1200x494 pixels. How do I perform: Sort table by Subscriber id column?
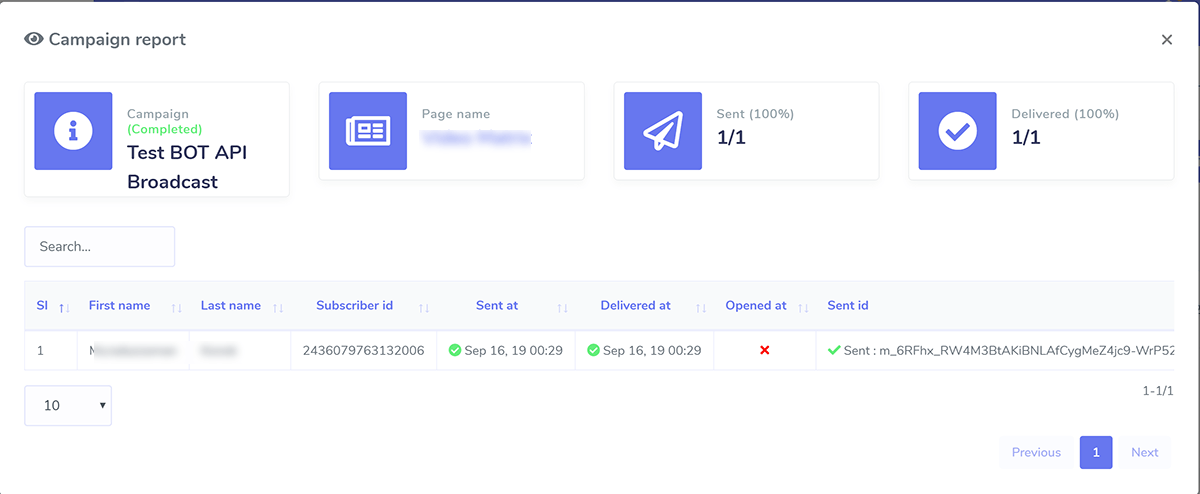pyautogui.click(x=354, y=306)
